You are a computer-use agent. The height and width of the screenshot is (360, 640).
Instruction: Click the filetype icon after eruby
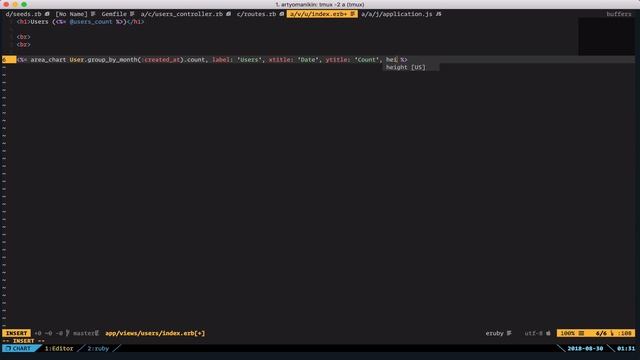(509, 333)
